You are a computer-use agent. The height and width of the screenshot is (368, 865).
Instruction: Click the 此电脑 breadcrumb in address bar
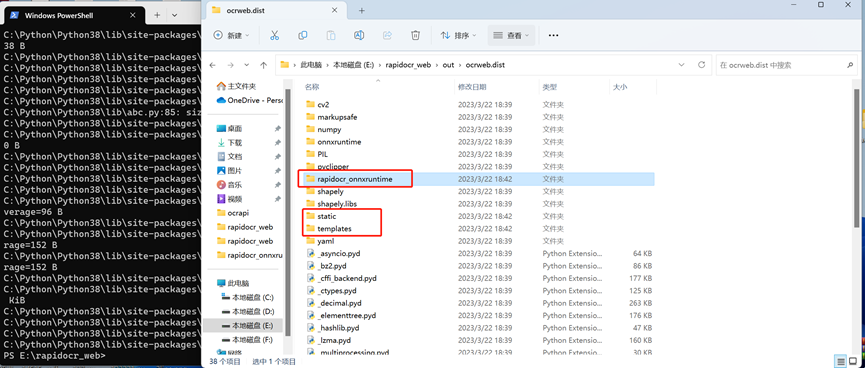pos(311,65)
